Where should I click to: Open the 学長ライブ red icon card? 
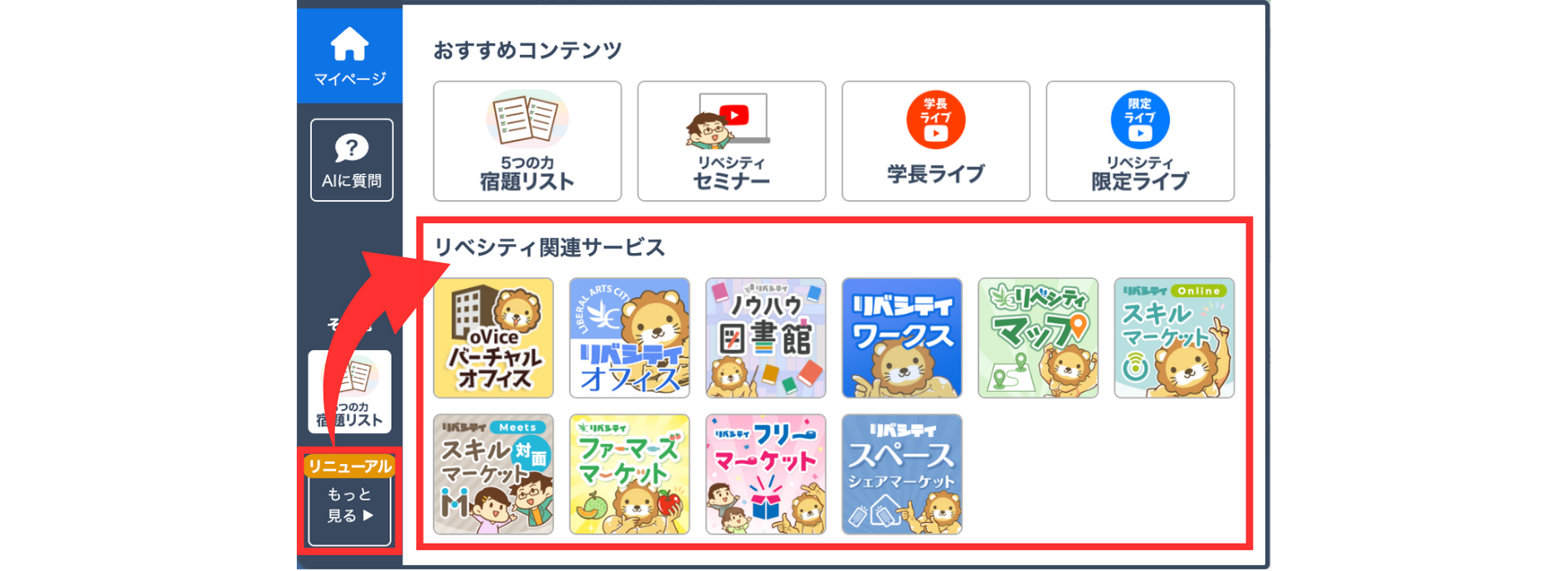[936, 141]
